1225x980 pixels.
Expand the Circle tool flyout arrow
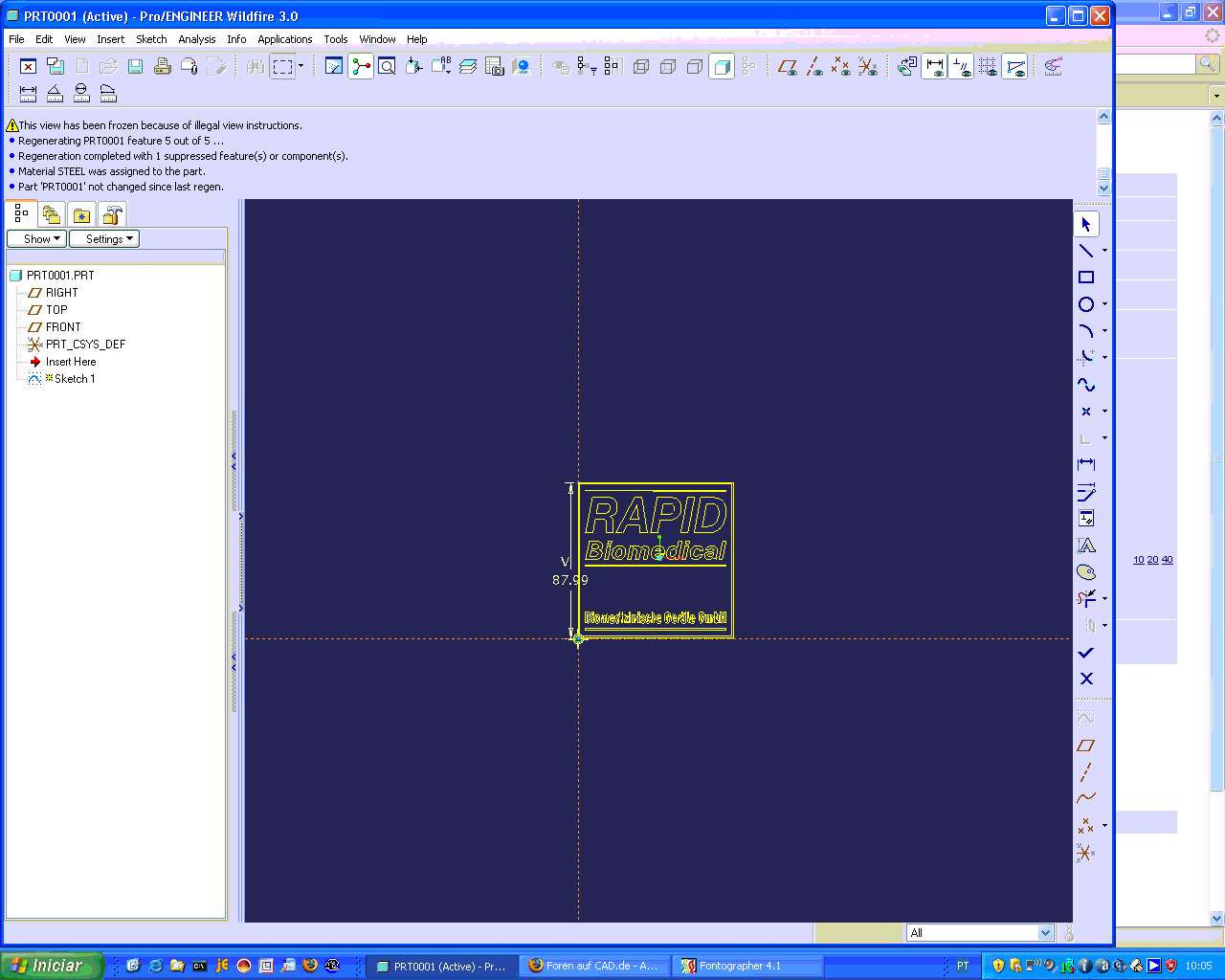1104,304
